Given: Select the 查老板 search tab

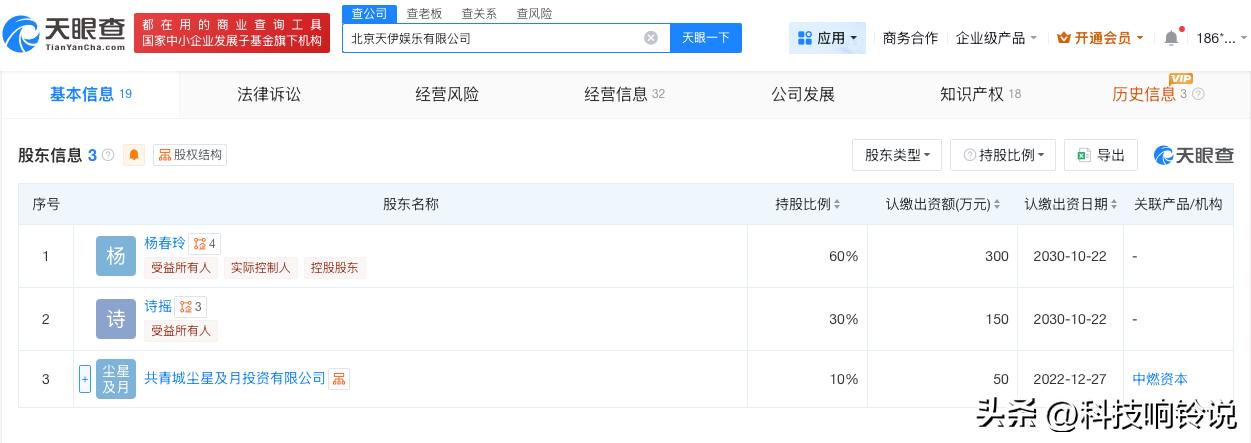Looking at the screenshot, I should [424, 14].
